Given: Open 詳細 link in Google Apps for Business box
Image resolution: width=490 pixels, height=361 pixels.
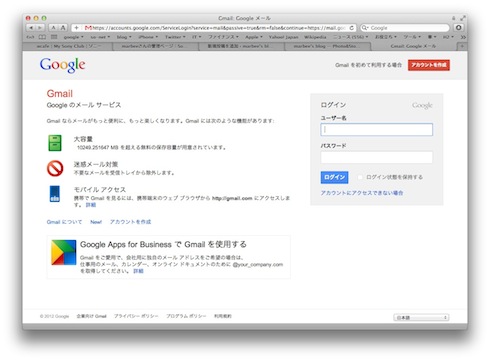Looking at the screenshot, I should click(x=138, y=271).
